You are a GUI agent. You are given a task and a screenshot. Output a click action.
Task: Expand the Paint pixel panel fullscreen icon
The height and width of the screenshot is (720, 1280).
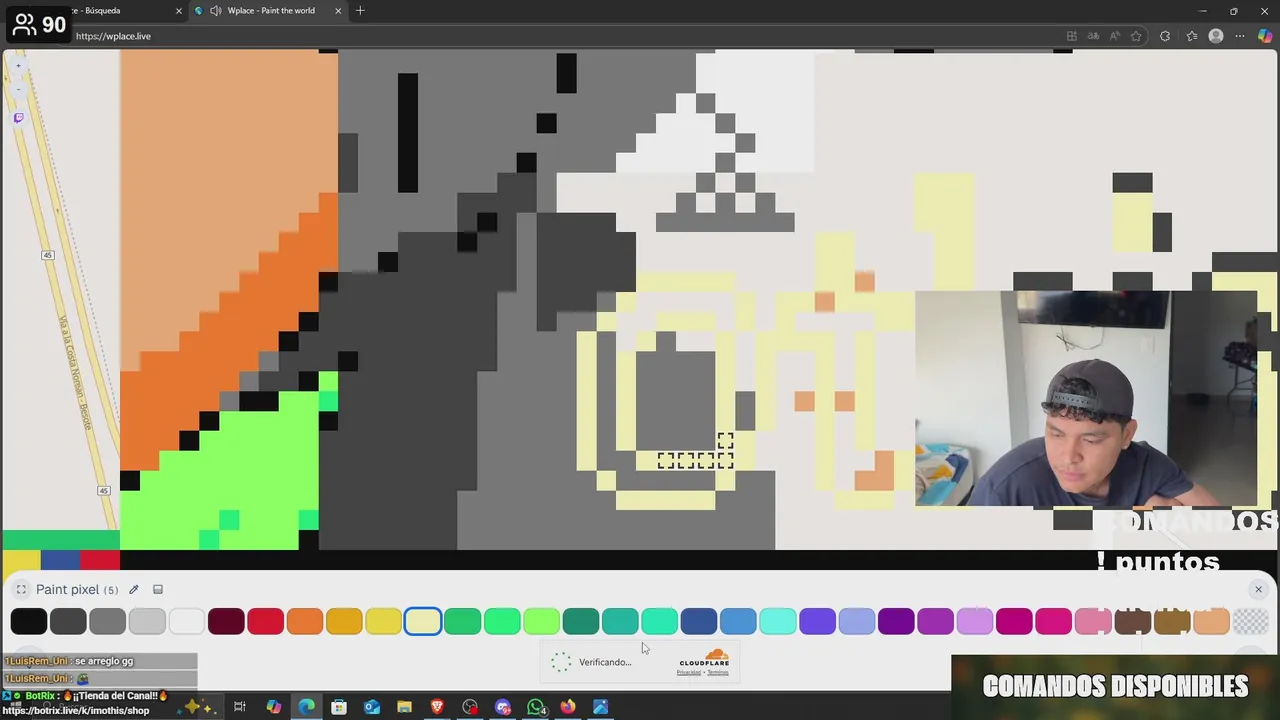pos(21,590)
